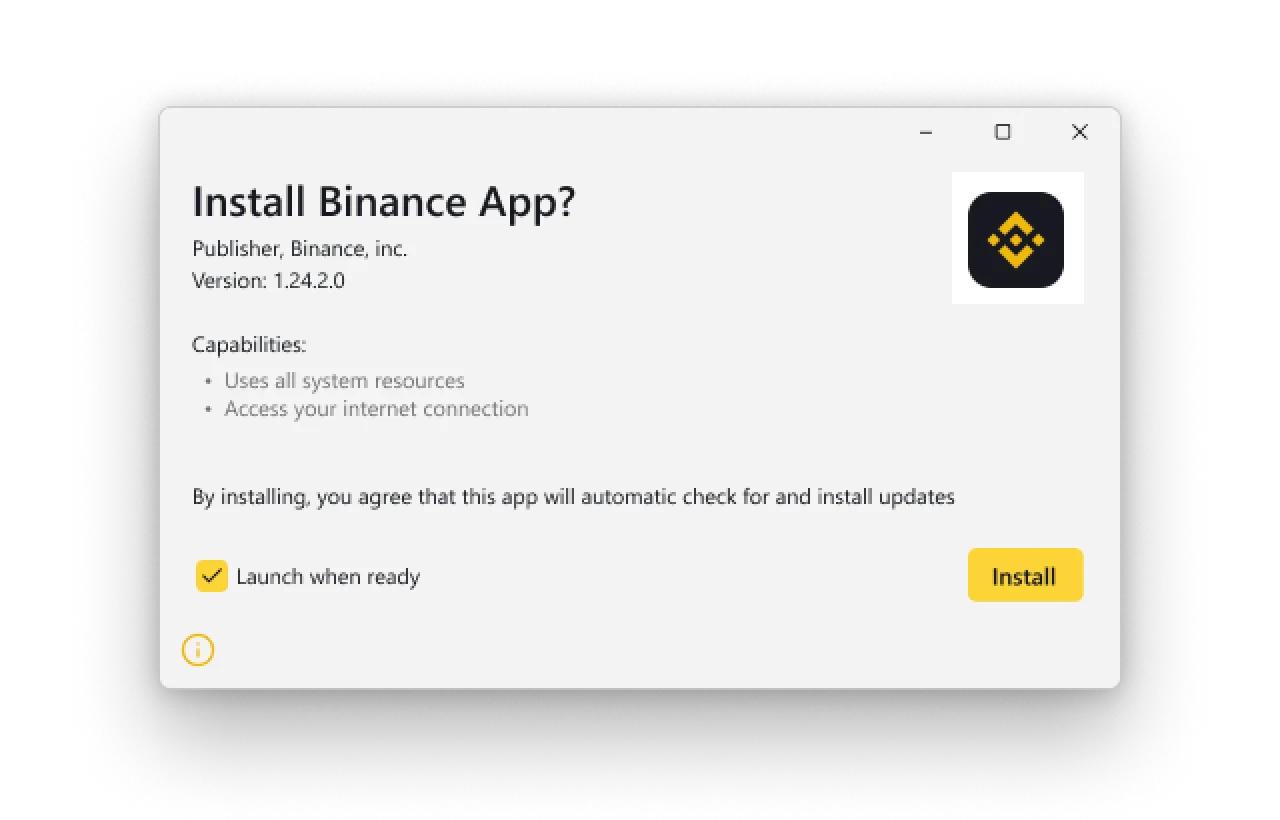
Task: Click the Capabilities: label
Action: pos(249,345)
